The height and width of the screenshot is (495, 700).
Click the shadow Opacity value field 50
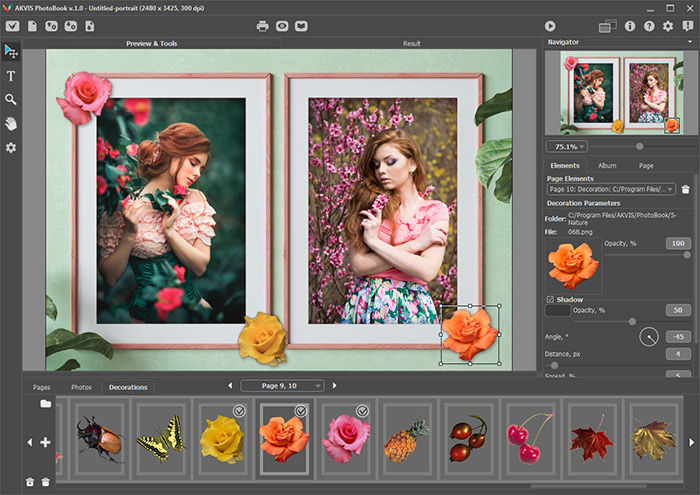click(x=678, y=310)
